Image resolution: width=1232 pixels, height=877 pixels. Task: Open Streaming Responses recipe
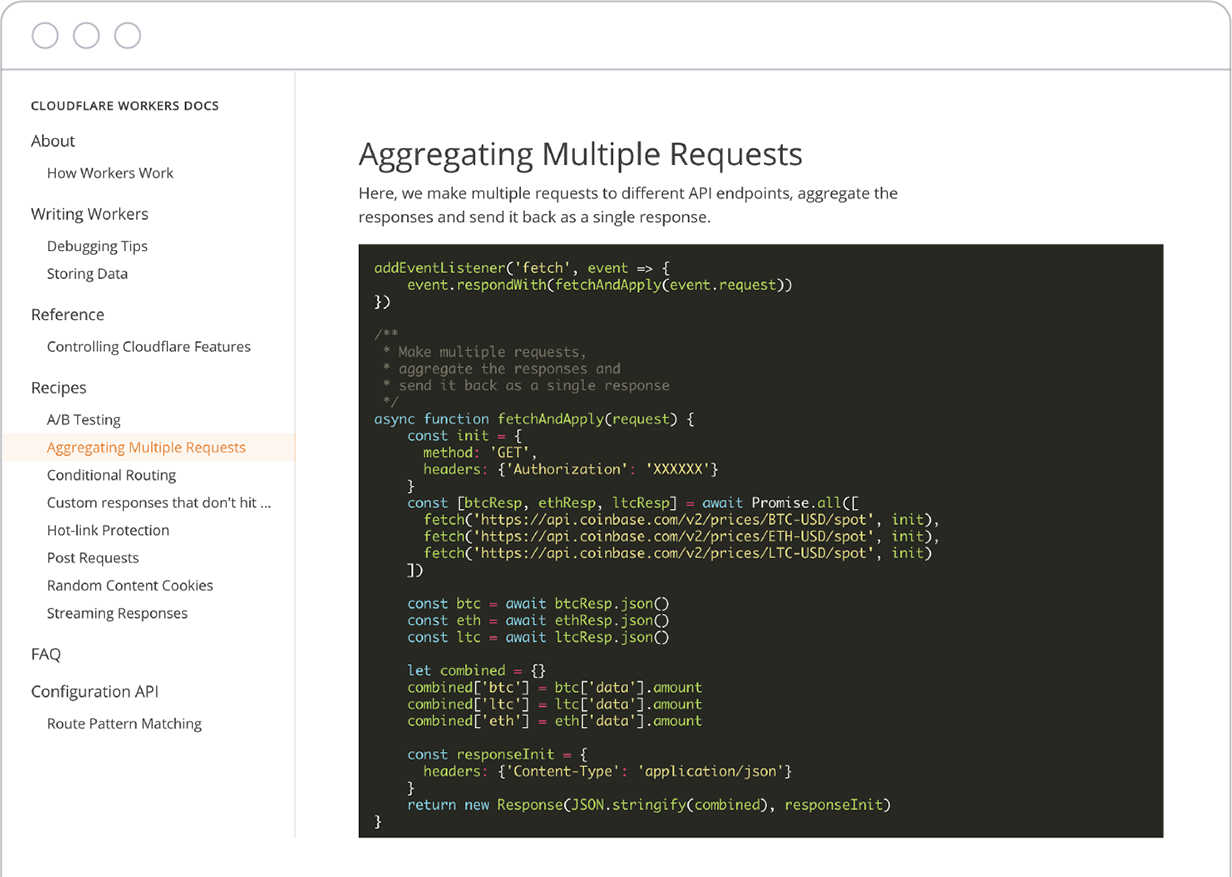pyautogui.click(x=117, y=613)
